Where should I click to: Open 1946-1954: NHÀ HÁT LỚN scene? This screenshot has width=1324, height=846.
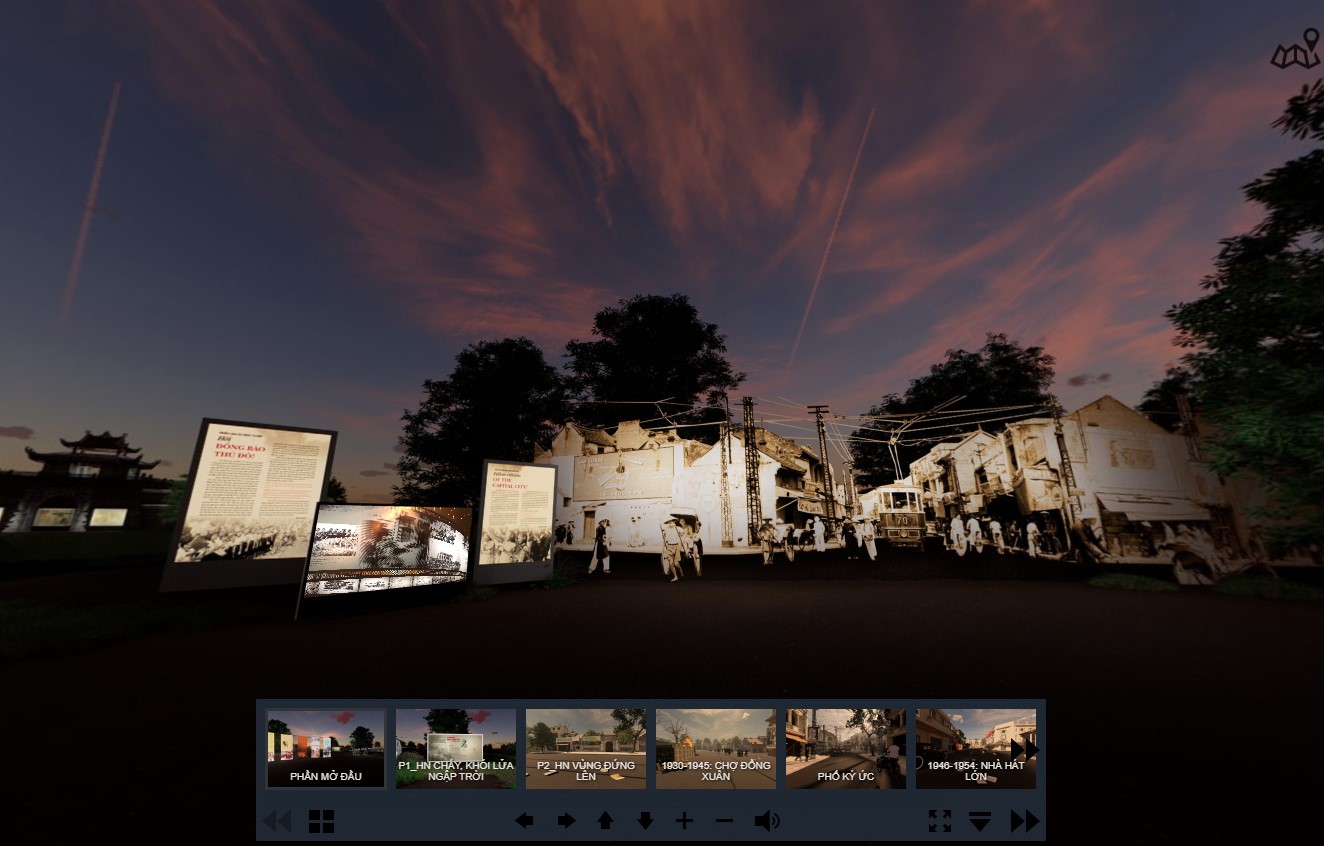[976, 749]
